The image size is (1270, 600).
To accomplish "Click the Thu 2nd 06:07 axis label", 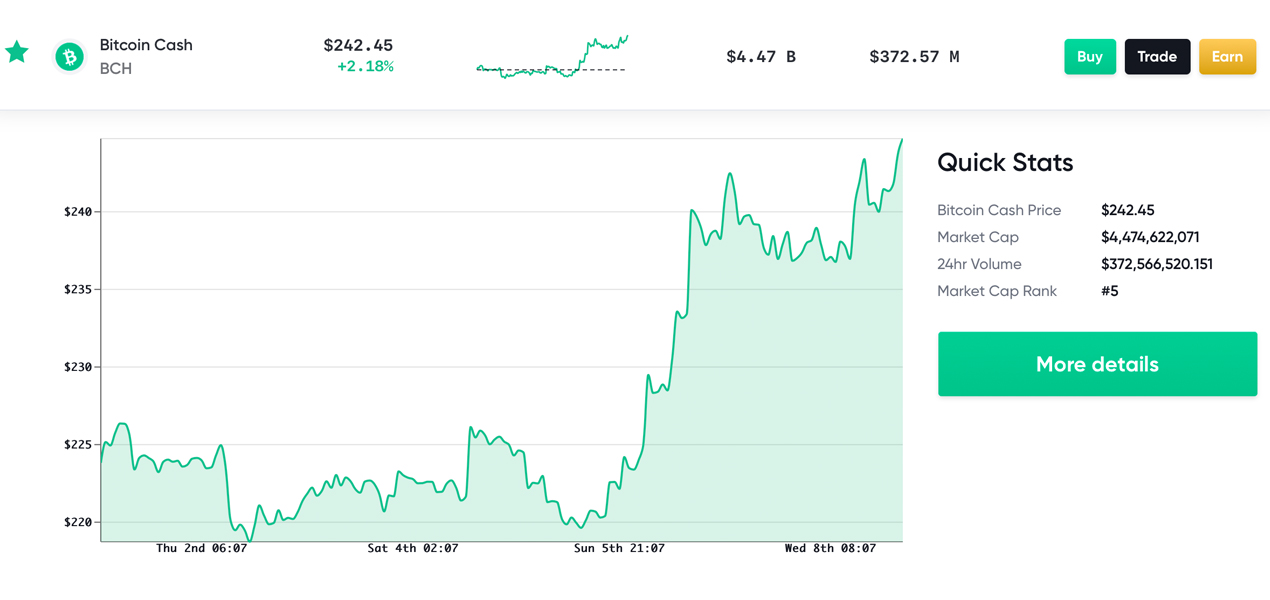I will pyautogui.click(x=201, y=548).
